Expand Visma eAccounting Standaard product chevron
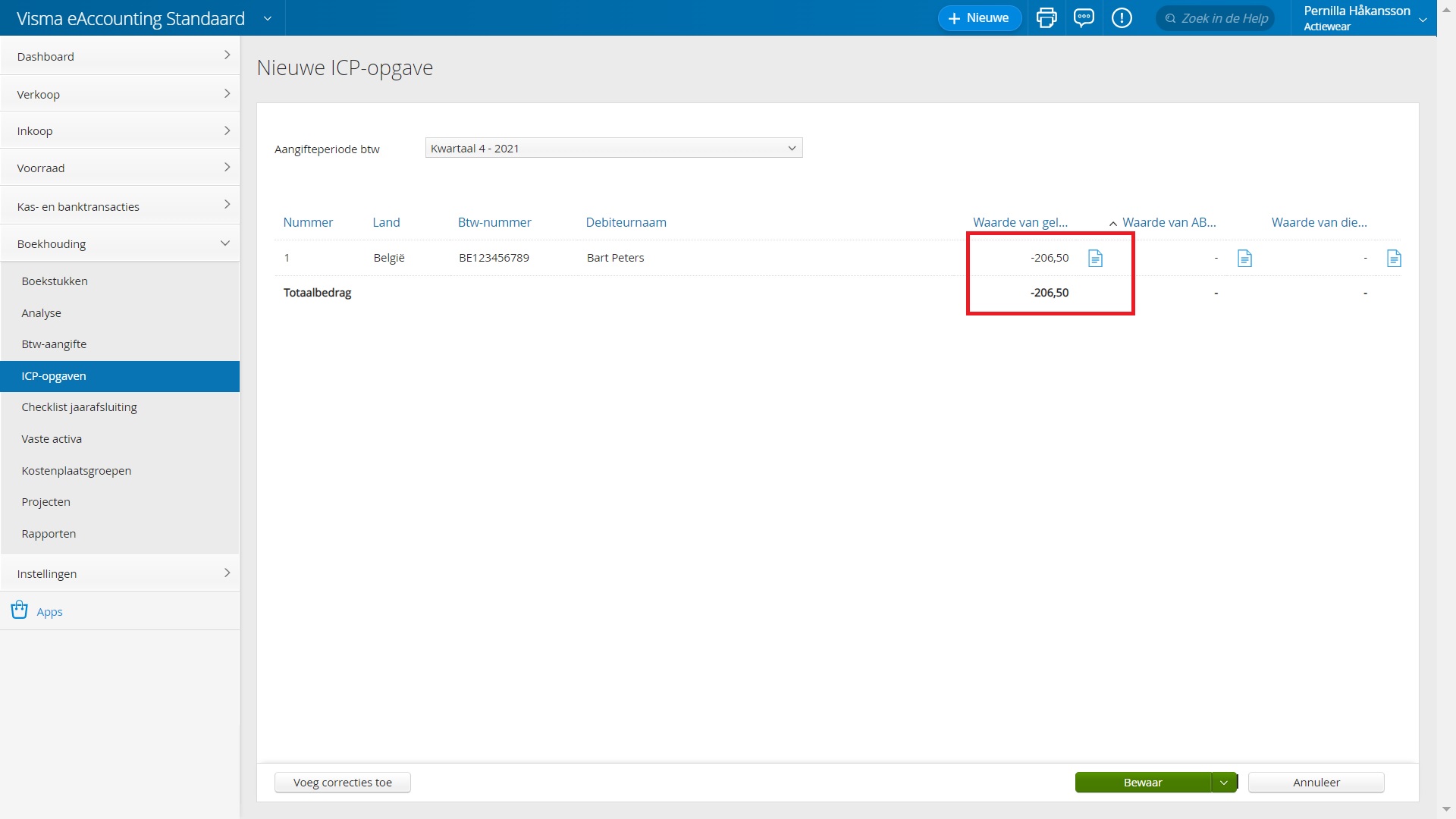Screen dimensions: 1456x819 coord(267,18)
